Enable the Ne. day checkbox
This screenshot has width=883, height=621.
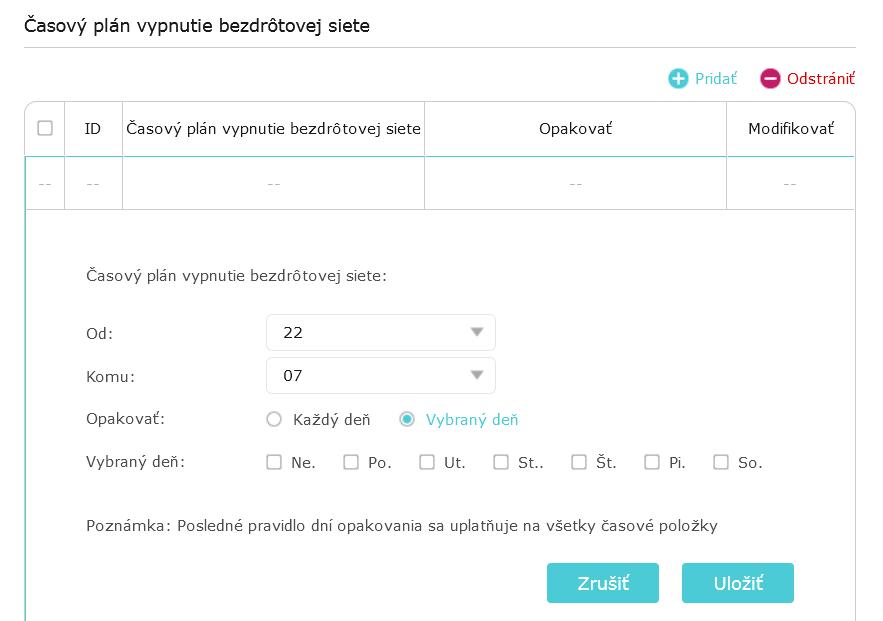(274, 462)
